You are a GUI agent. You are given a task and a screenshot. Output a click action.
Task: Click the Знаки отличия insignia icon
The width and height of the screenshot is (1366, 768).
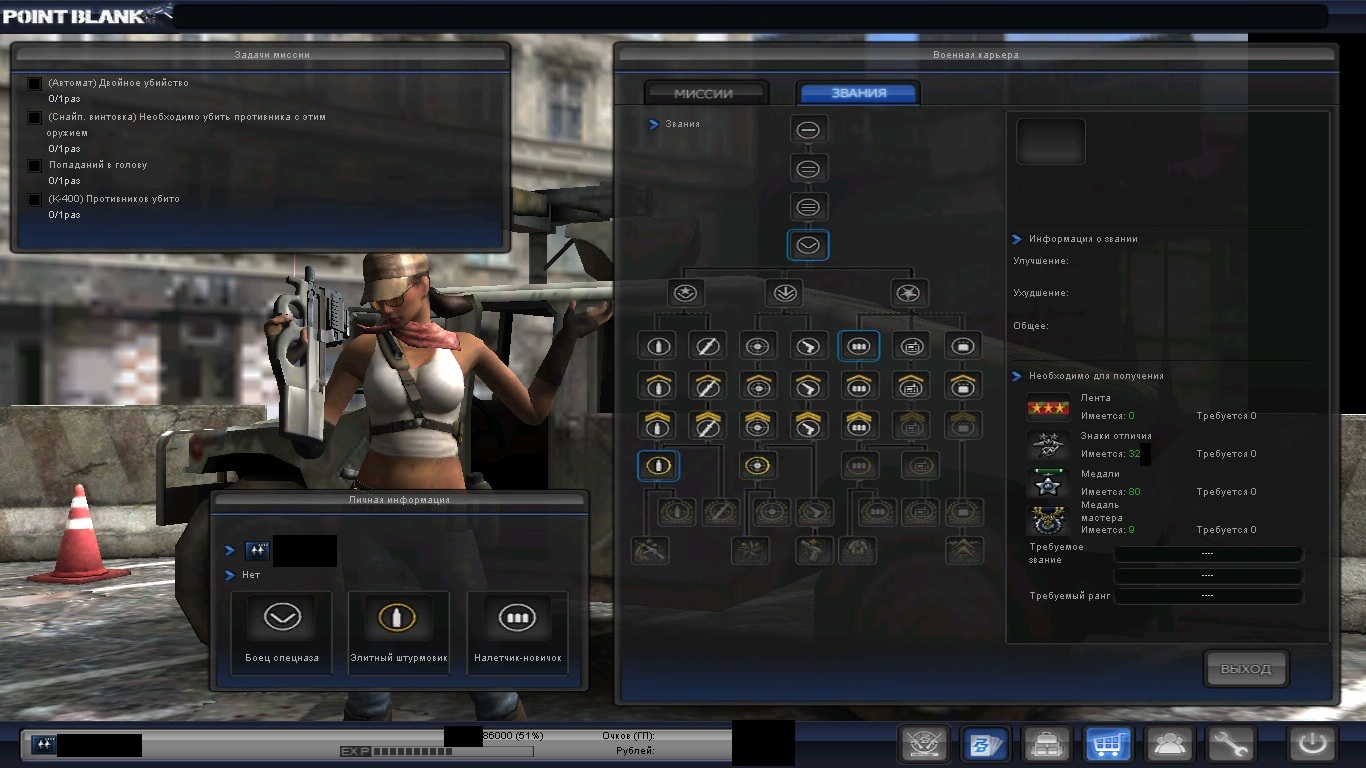click(1048, 445)
